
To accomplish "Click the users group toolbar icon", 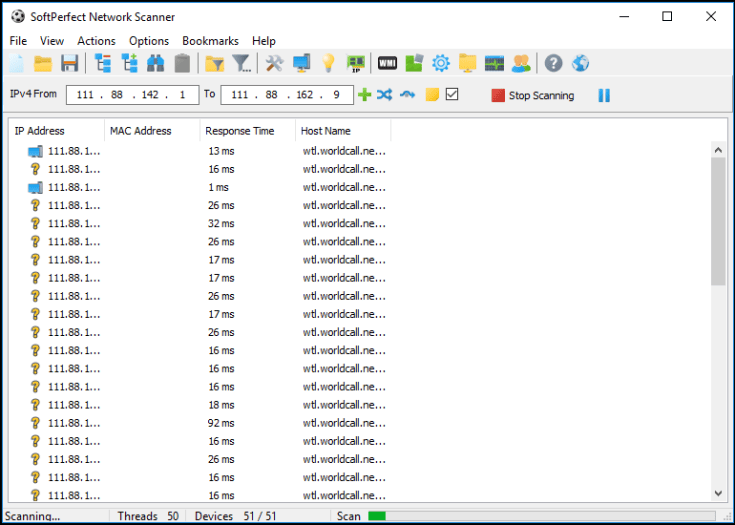I will click(521, 63).
